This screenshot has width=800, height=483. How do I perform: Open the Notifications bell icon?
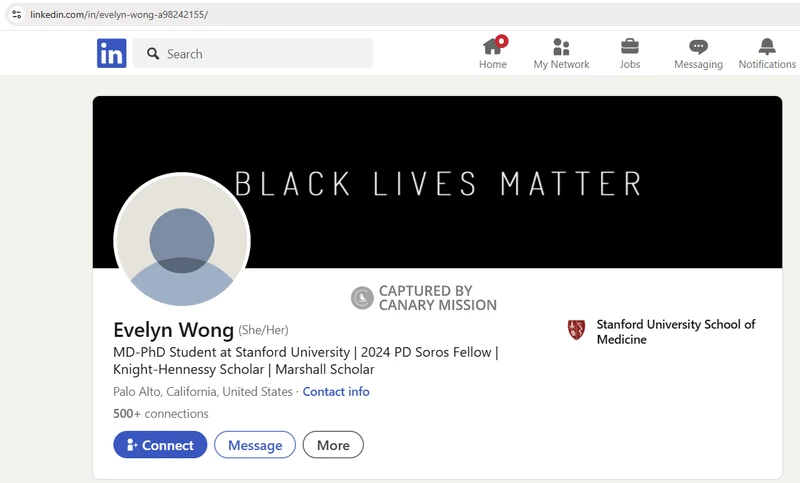(767, 46)
